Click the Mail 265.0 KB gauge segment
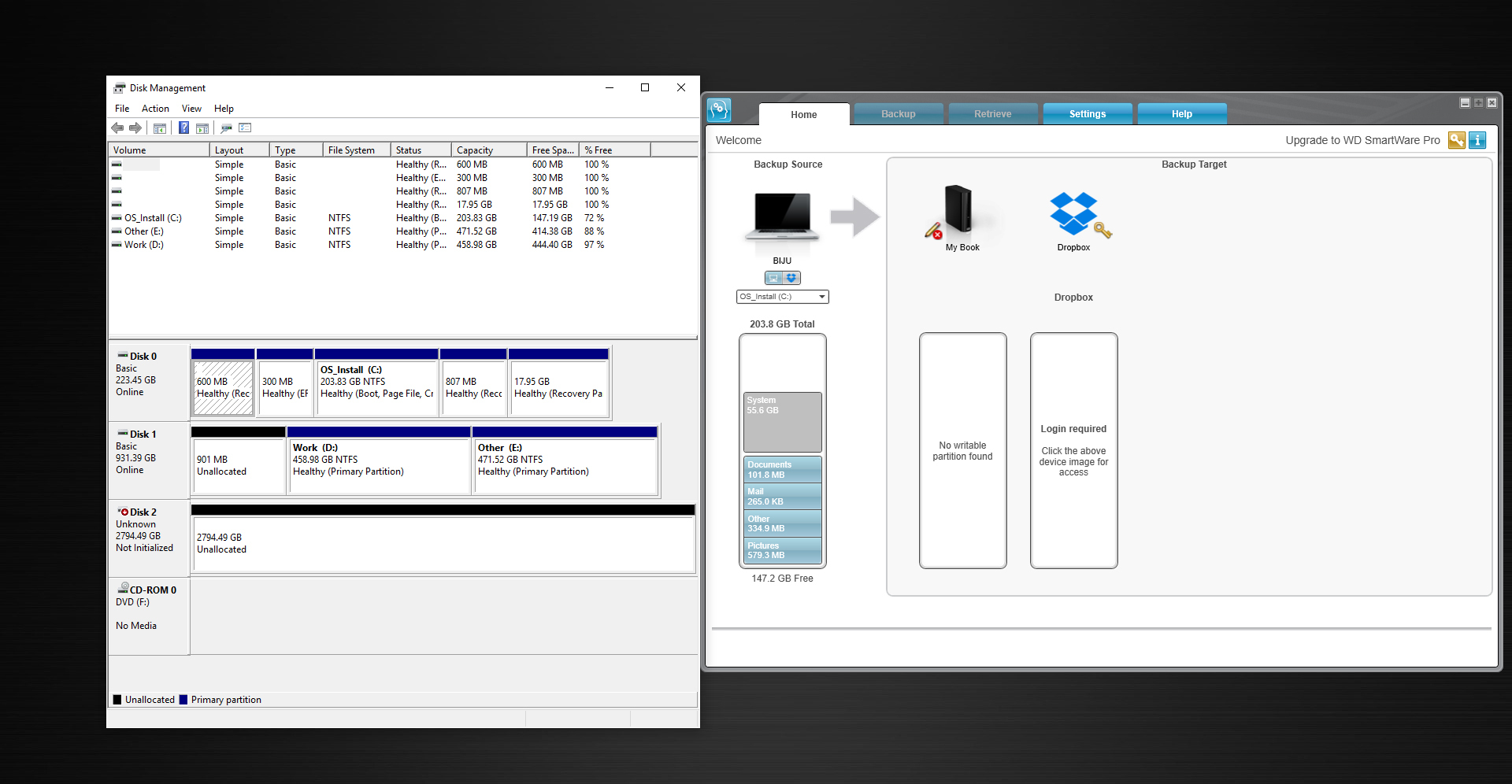The width and height of the screenshot is (1512, 784). 783,497
